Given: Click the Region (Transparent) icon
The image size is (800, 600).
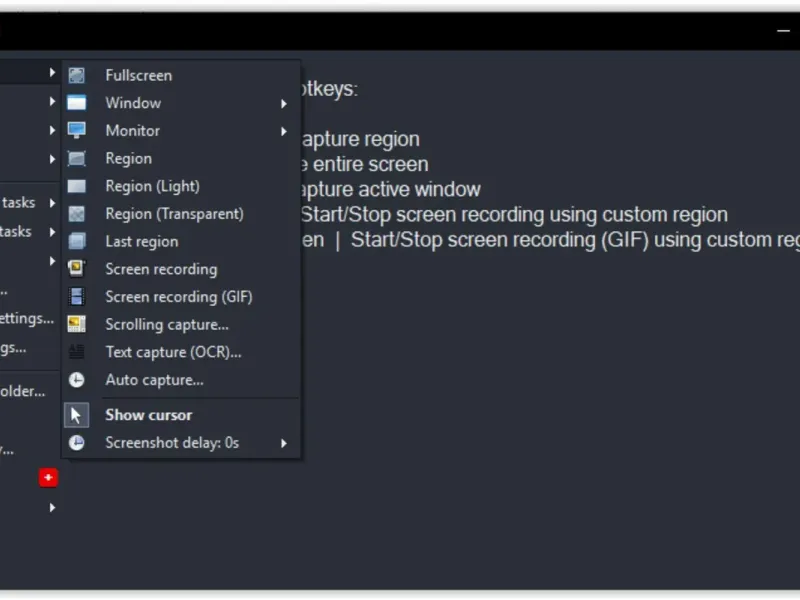Looking at the screenshot, I should (76, 214).
